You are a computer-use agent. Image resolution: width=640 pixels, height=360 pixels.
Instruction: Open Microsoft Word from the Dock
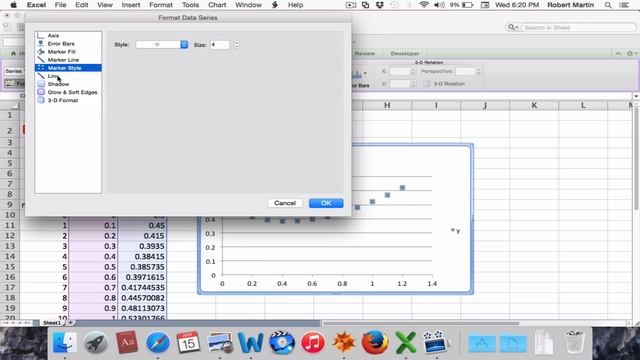coord(251,342)
